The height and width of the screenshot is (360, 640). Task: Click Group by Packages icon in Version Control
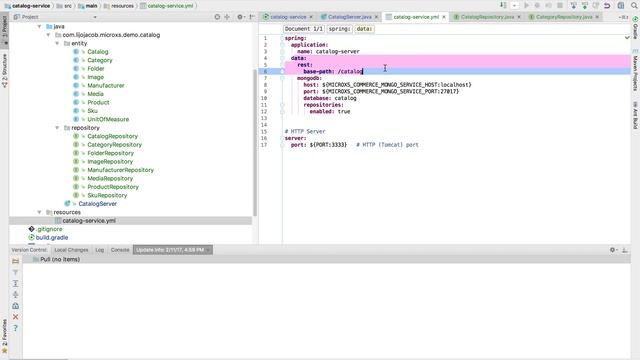click(16, 261)
